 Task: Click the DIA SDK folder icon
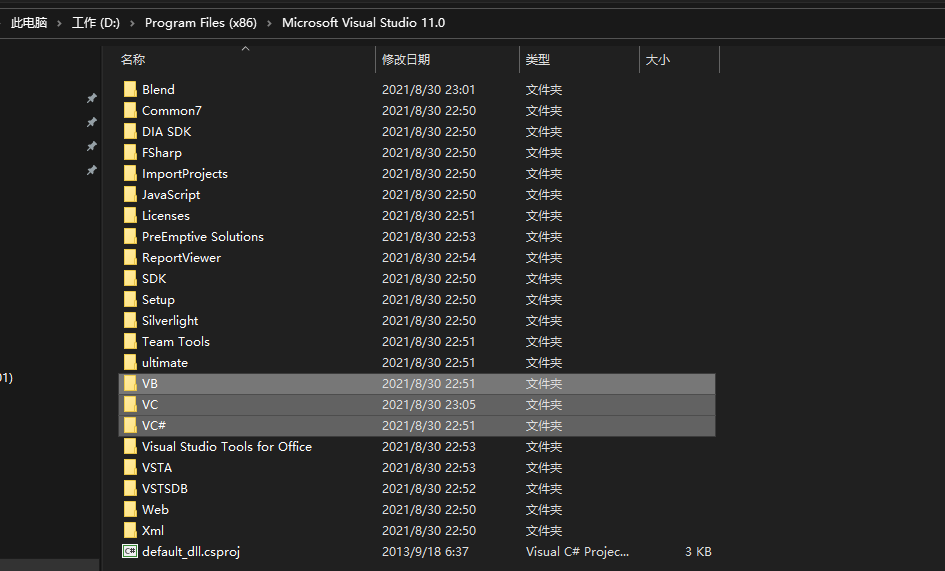(x=130, y=131)
